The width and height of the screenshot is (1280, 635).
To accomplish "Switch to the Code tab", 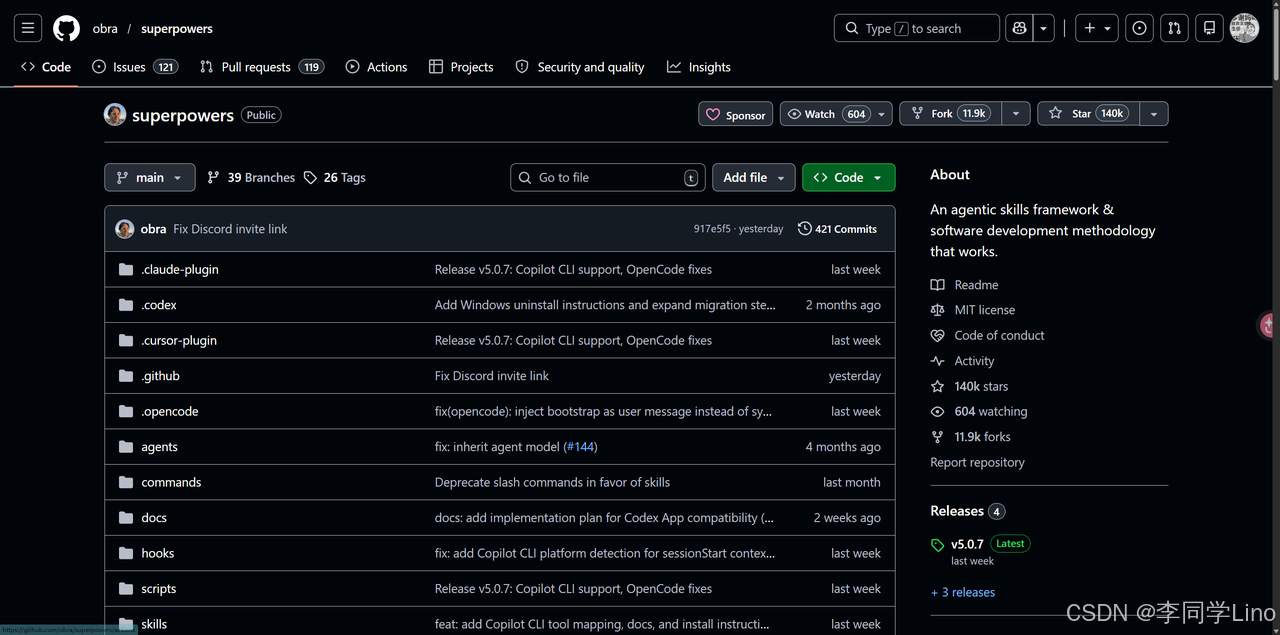I will (46, 67).
